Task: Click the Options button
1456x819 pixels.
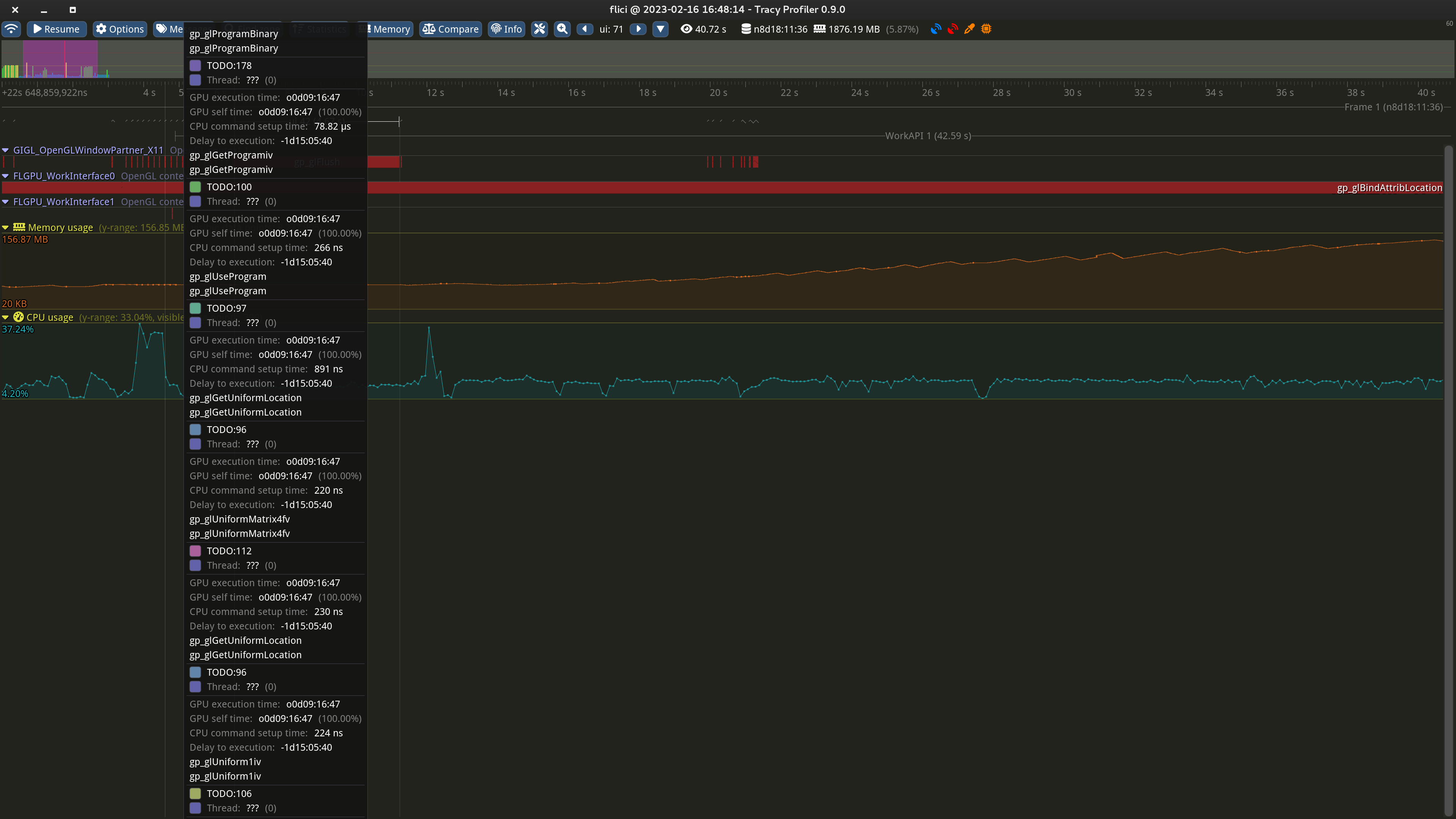Action: [x=119, y=29]
